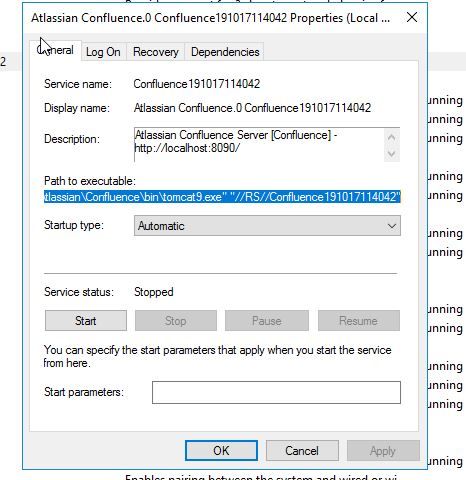Open the Log On tab
This screenshot has width=466, height=480.
103,52
